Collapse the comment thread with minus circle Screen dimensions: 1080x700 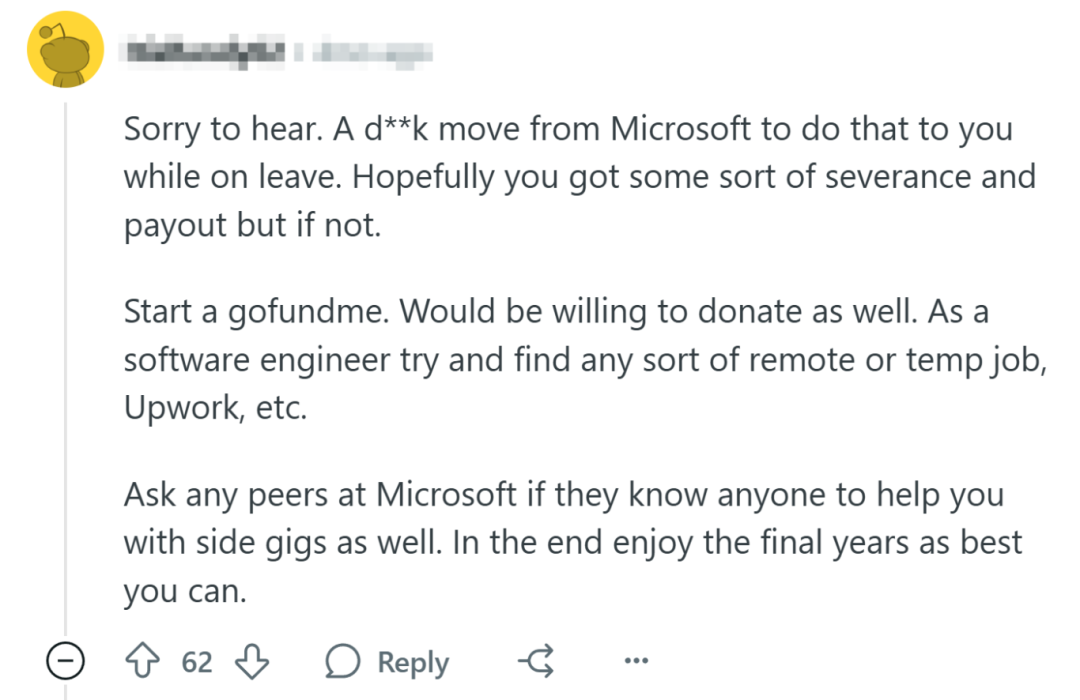click(x=65, y=661)
